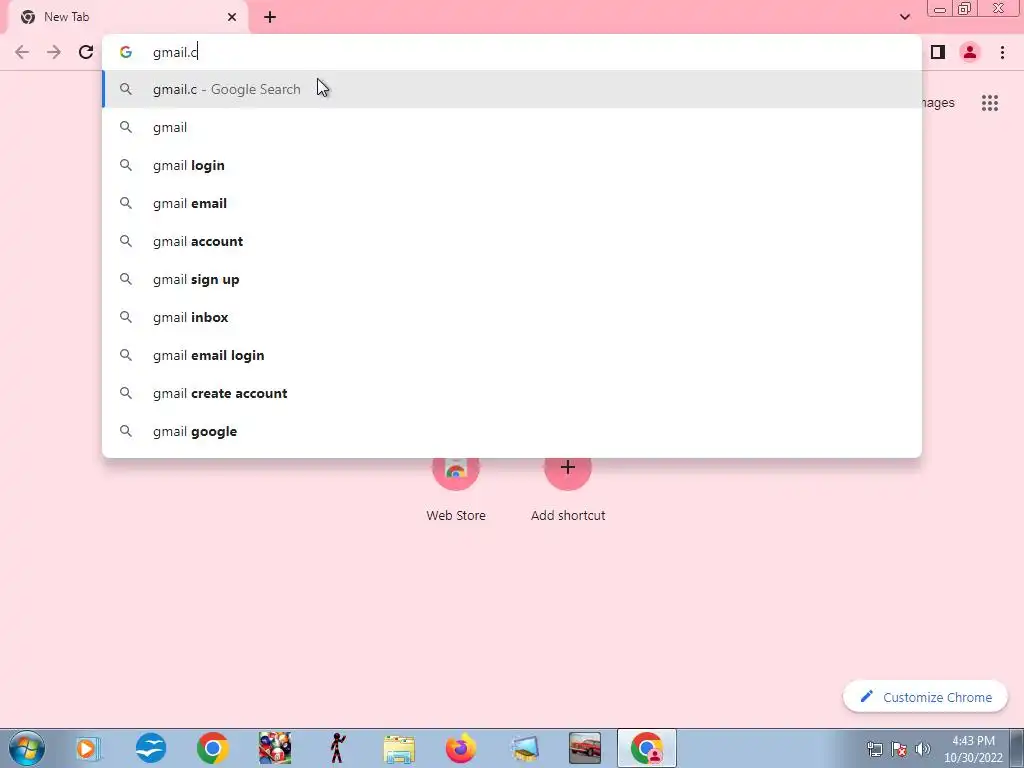Open the Windows Start orb
Image resolution: width=1024 pixels, height=768 pixels.
coord(27,748)
